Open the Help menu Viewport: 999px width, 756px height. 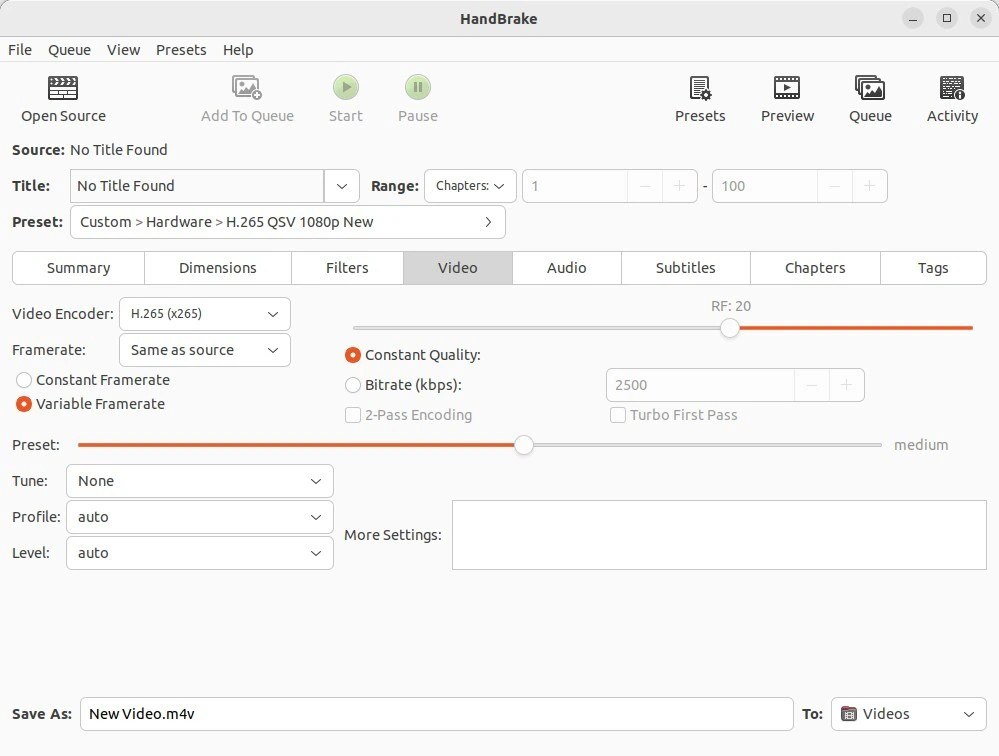click(238, 50)
